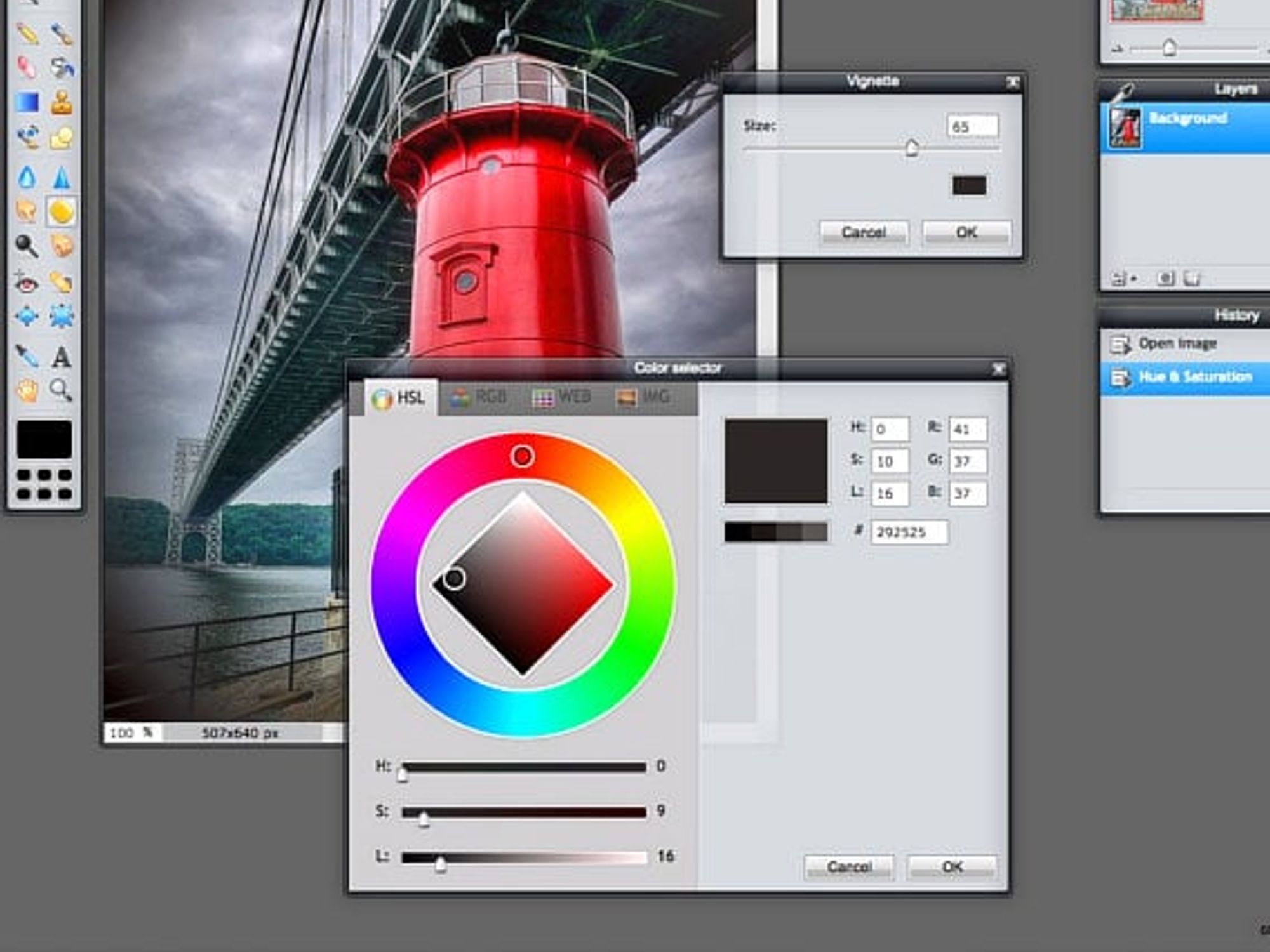Switch to the IMG tab
The image size is (1270, 952).
643,397
